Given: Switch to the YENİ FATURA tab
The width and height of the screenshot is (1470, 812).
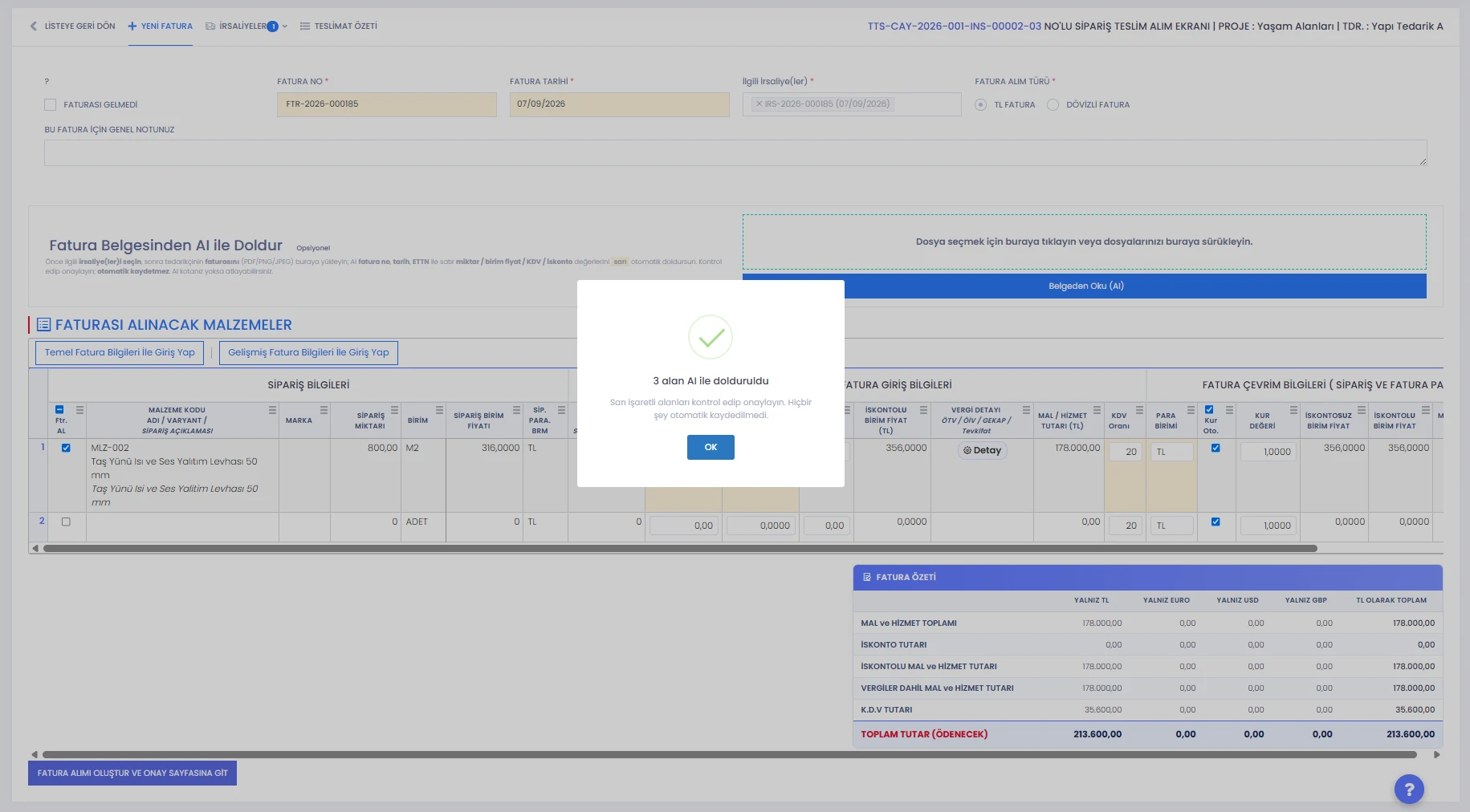Looking at the screenshot, I should click(x=161, y=26).
